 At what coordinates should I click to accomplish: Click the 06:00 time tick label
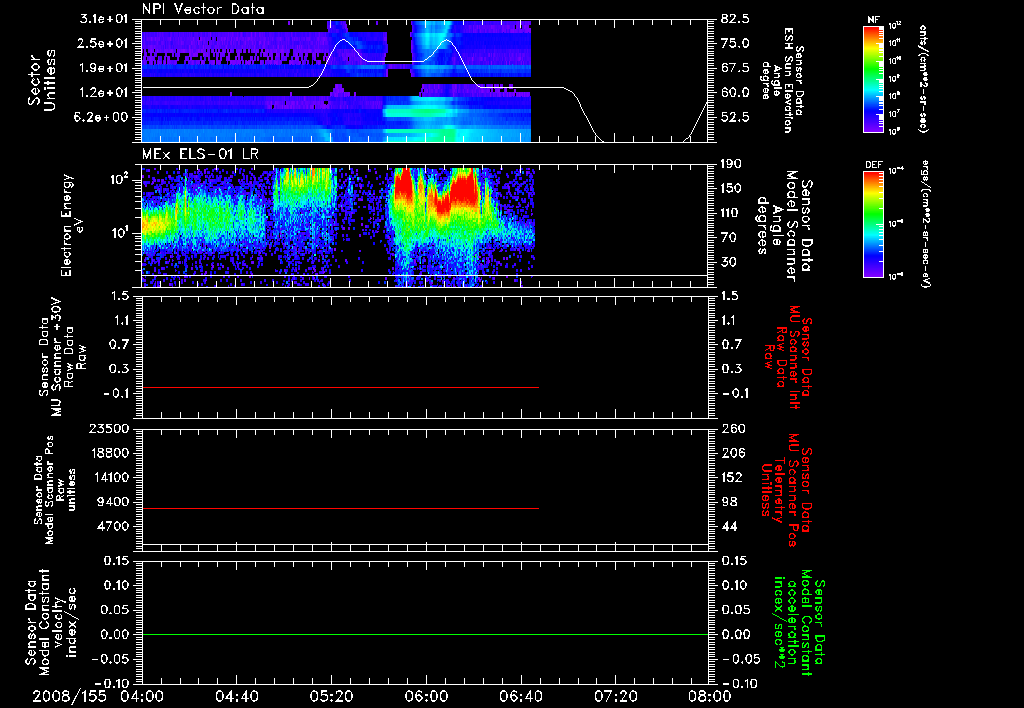point(426,696)
